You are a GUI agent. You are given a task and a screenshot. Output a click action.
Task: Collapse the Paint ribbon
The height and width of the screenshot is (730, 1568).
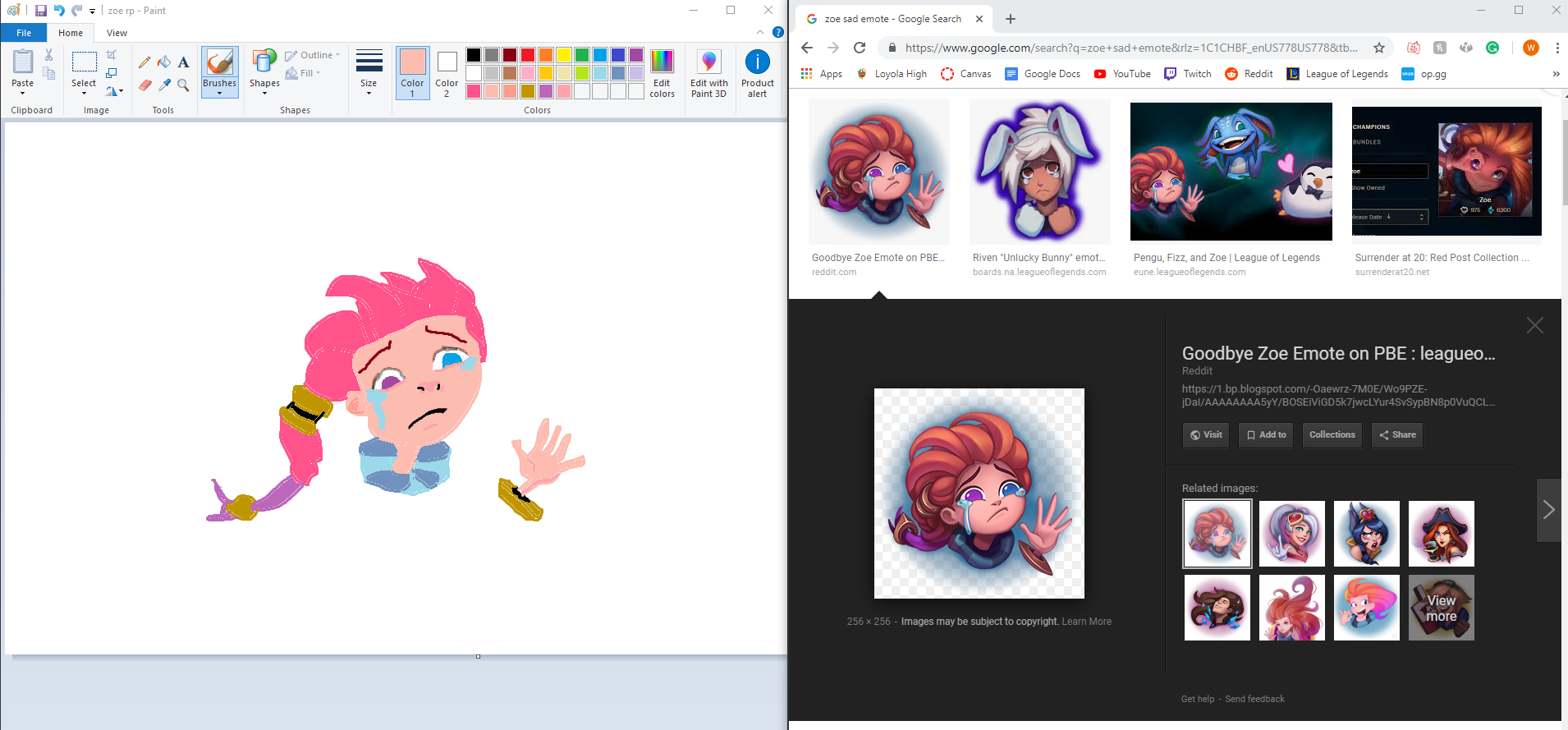[760, 32]
